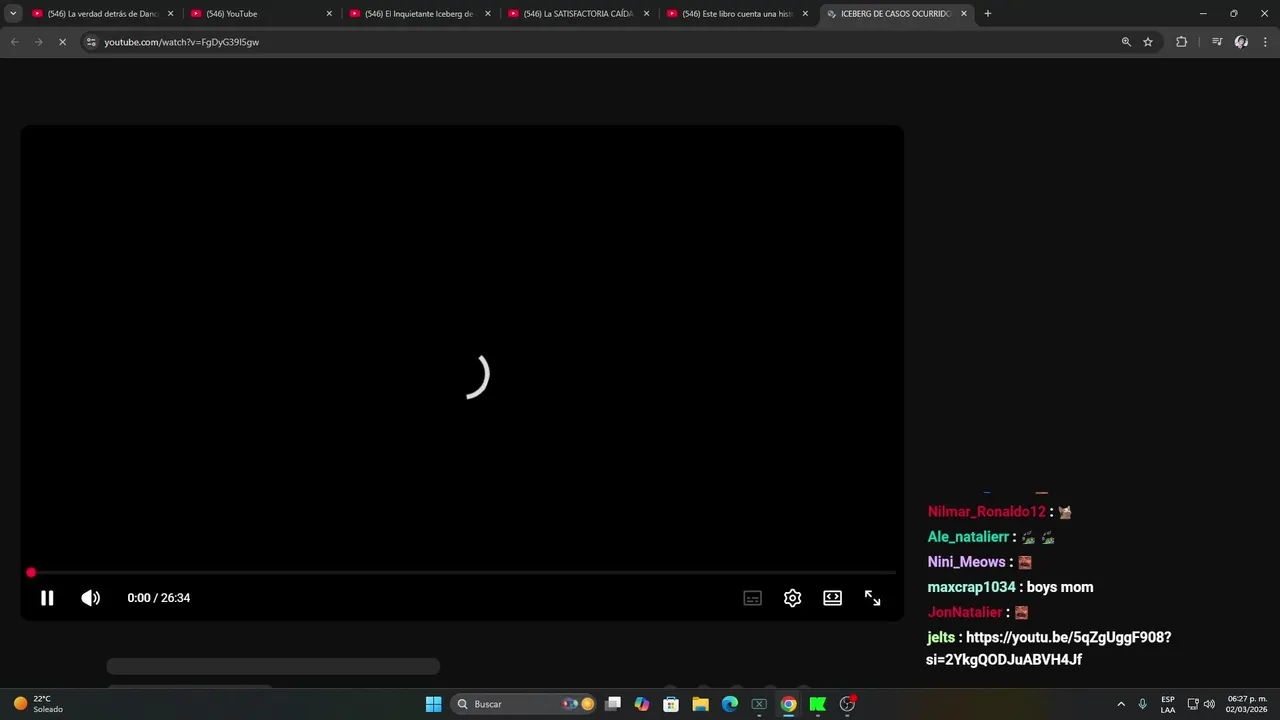Click username JonNatalier in chat
The width and height of the screenshot is (1280, 720).
(965, 612)
